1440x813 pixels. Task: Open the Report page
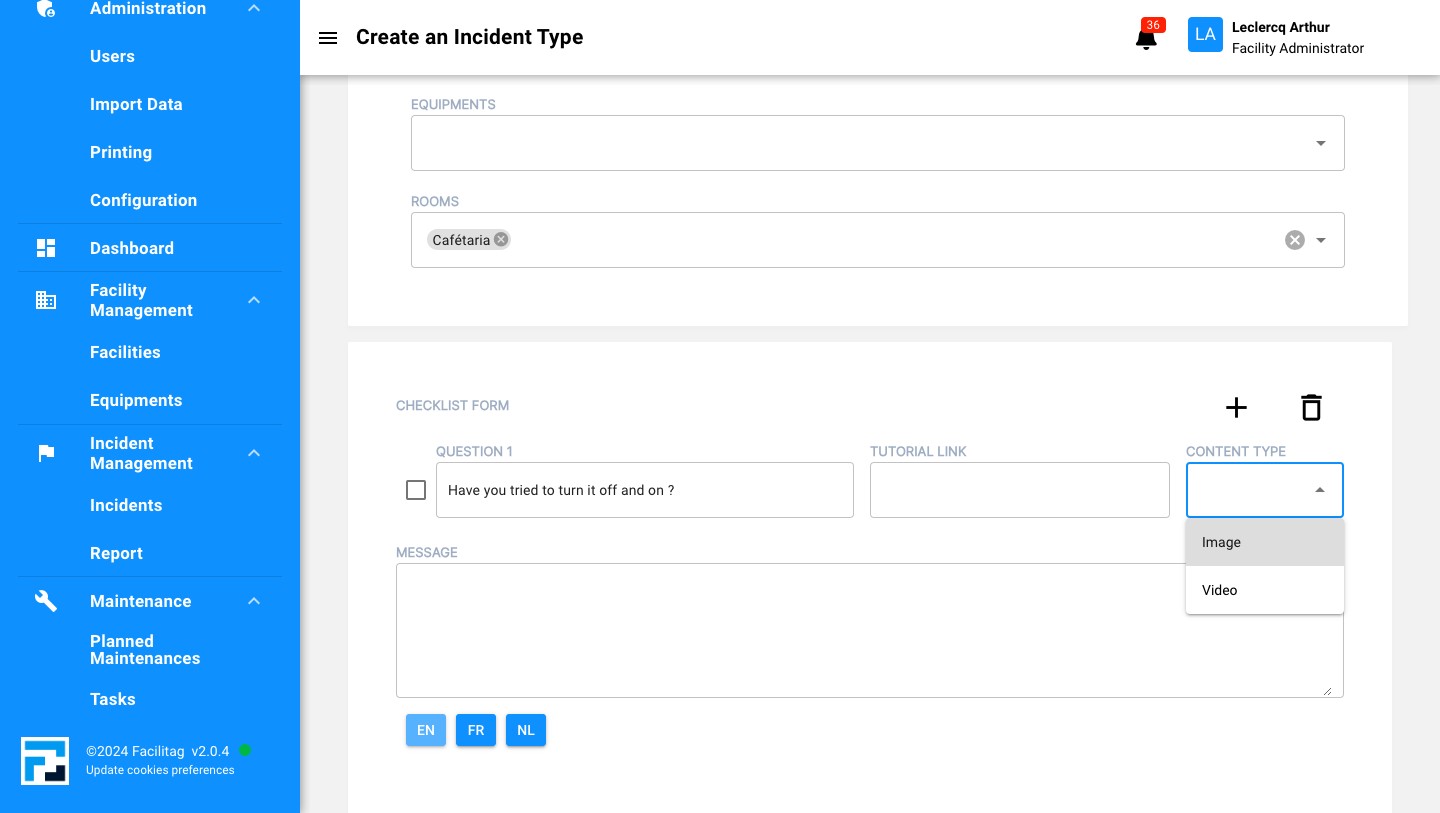point(116,553)
